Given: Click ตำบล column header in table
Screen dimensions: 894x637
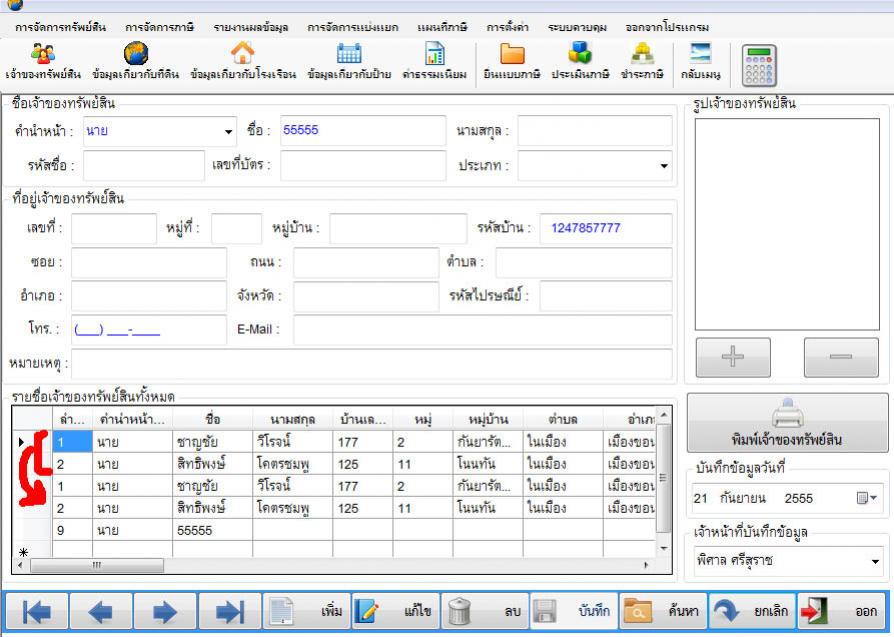Looking at the screenshot, I should pyautogui.click(x=563, y=420).
